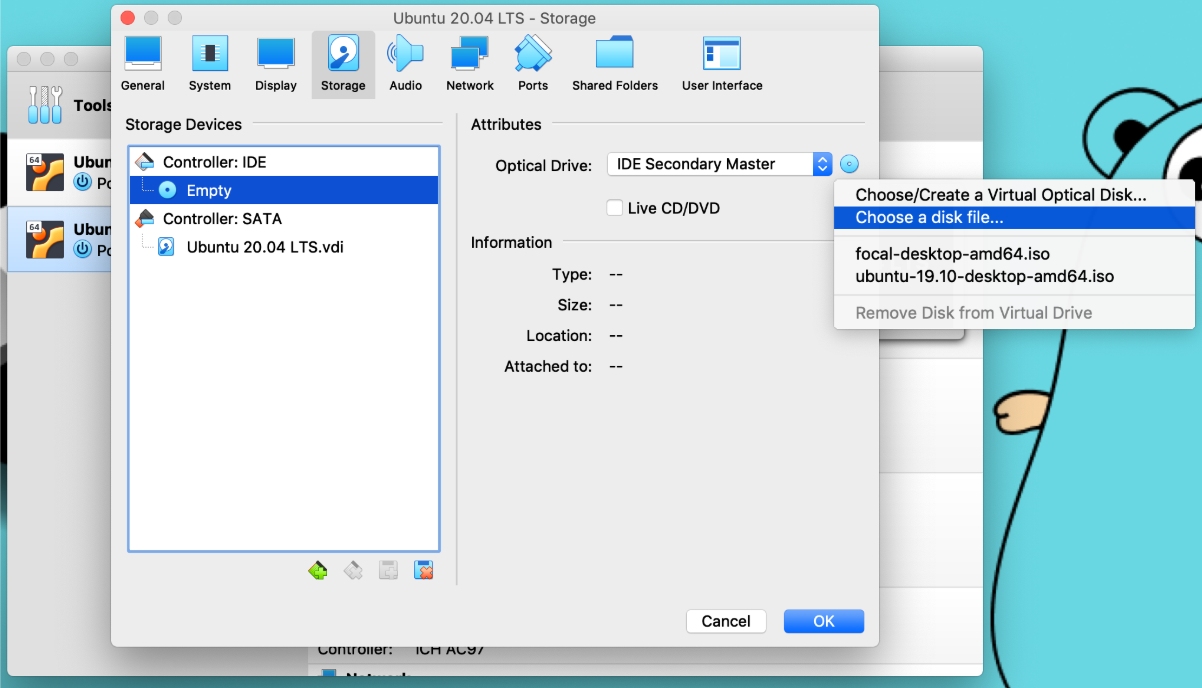The image size is (1202, 688).
Task: Select the Storage settings tab
Action: 343,64
